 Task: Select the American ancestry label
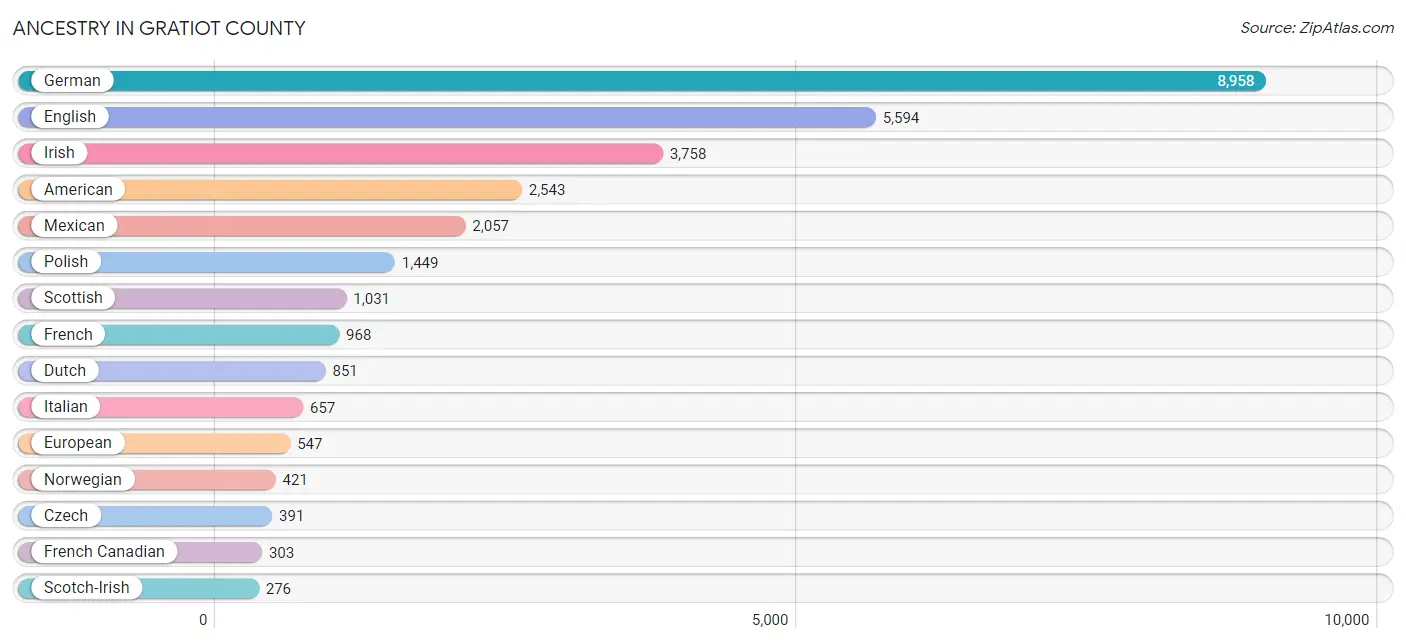[x=78, y=189]
